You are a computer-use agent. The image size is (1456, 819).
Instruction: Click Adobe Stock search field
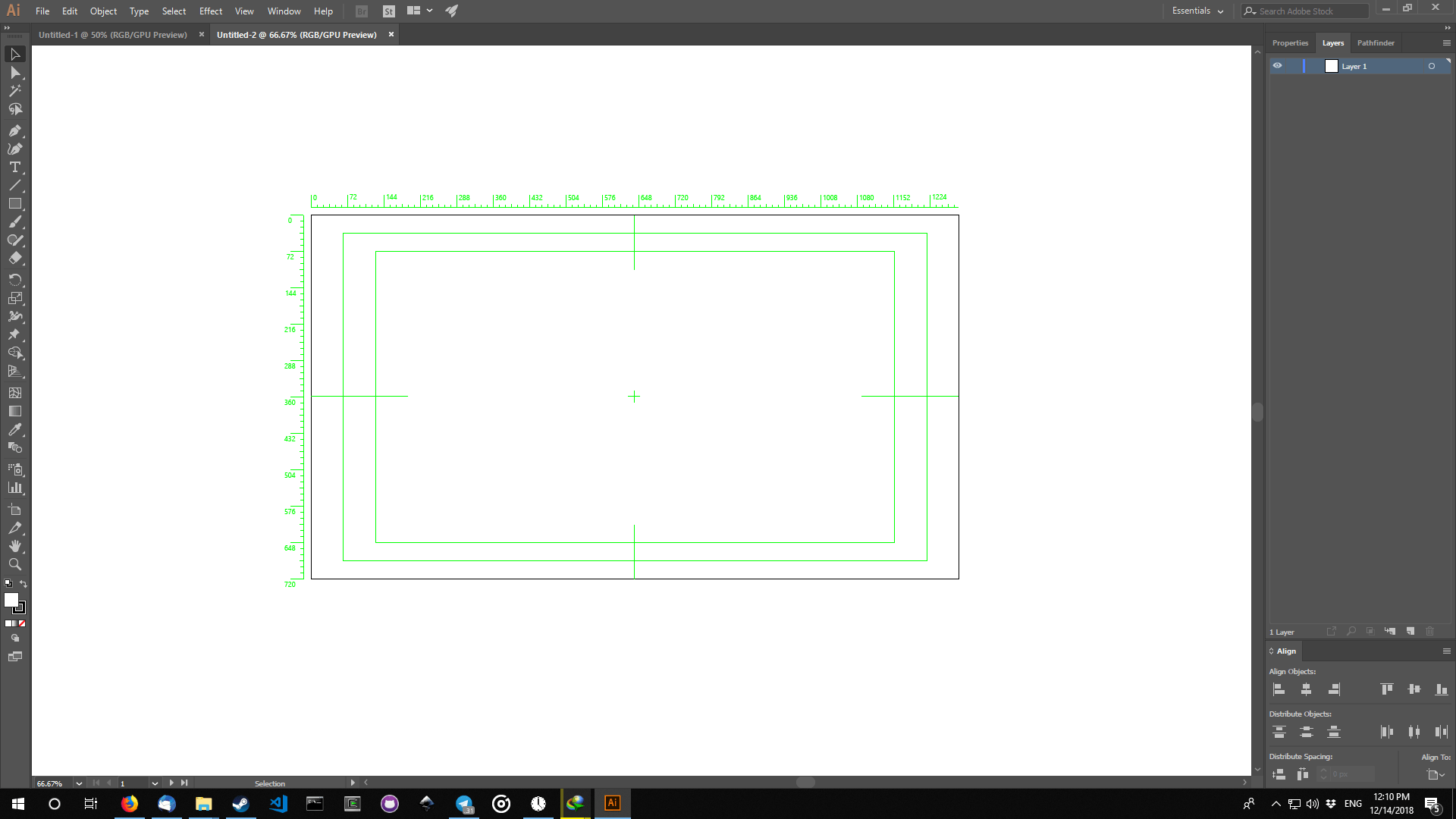click(1308, 11)
